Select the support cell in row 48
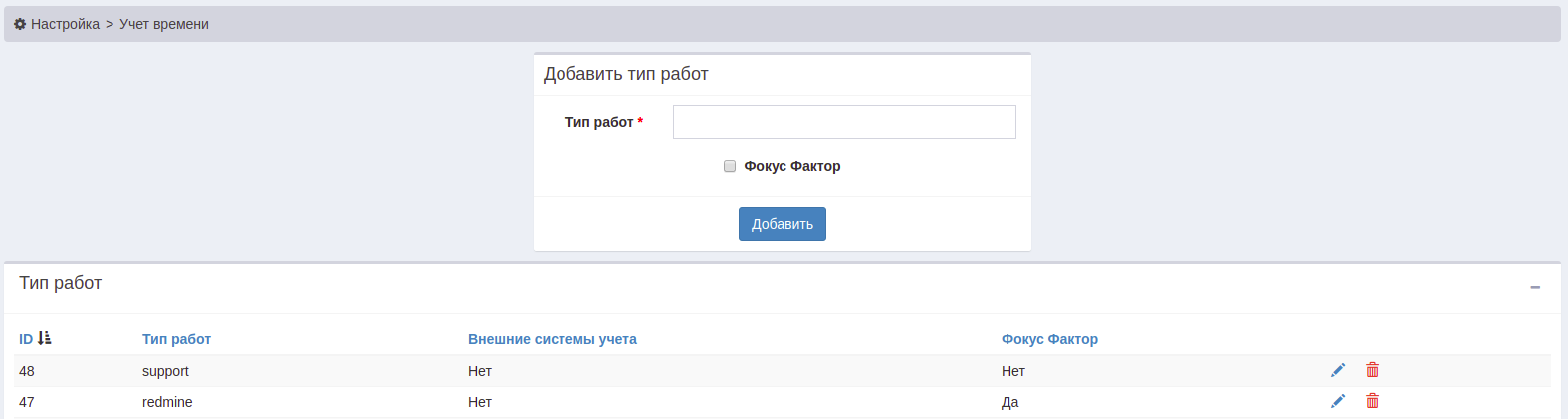This screenshot has width=1568, height=419. click(165, 371)
